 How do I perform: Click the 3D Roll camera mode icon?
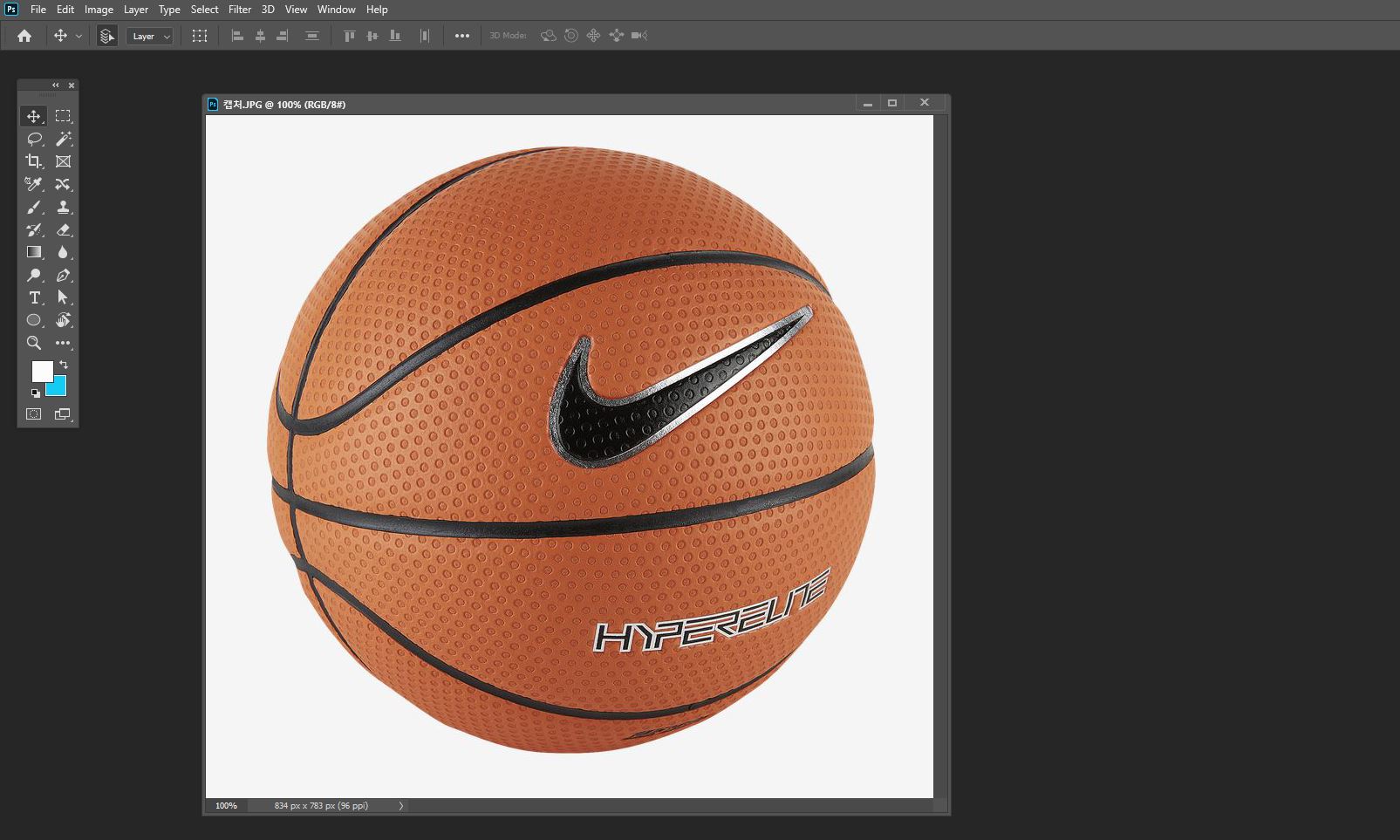pyautogui.click(x=571, y=36)
